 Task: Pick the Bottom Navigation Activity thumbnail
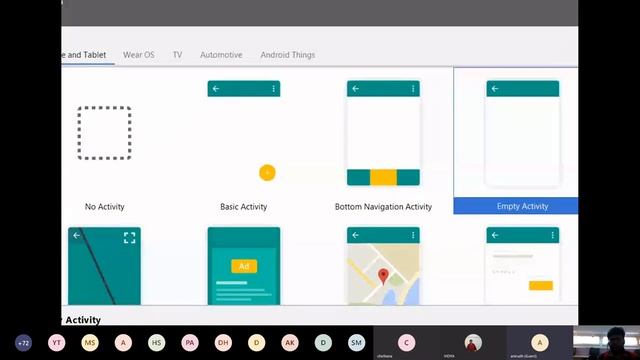383,133
